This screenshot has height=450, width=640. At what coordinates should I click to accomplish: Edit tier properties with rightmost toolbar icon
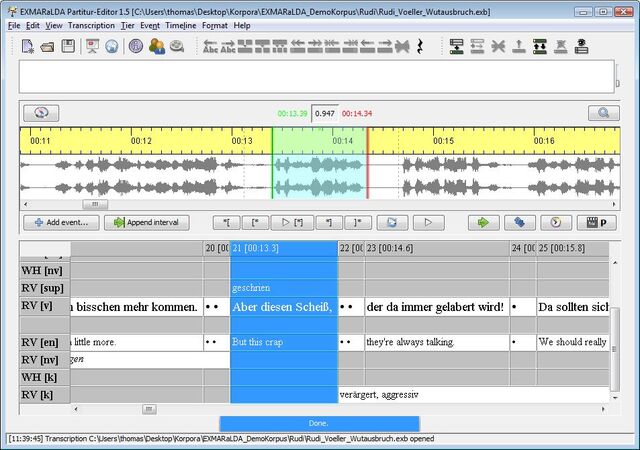pos(581,46)
